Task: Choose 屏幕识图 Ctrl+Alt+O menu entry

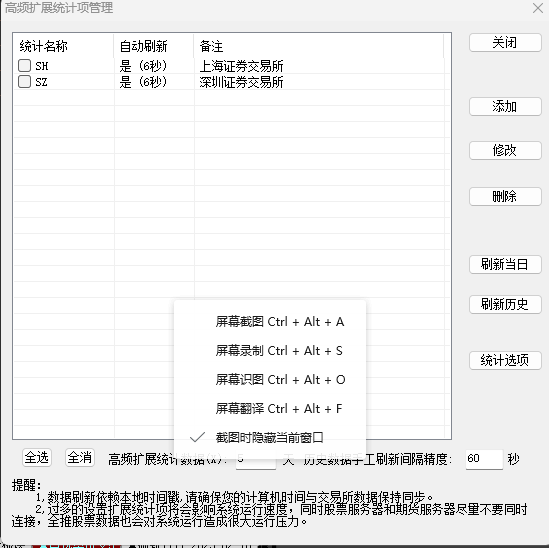Action: (270, 380)
